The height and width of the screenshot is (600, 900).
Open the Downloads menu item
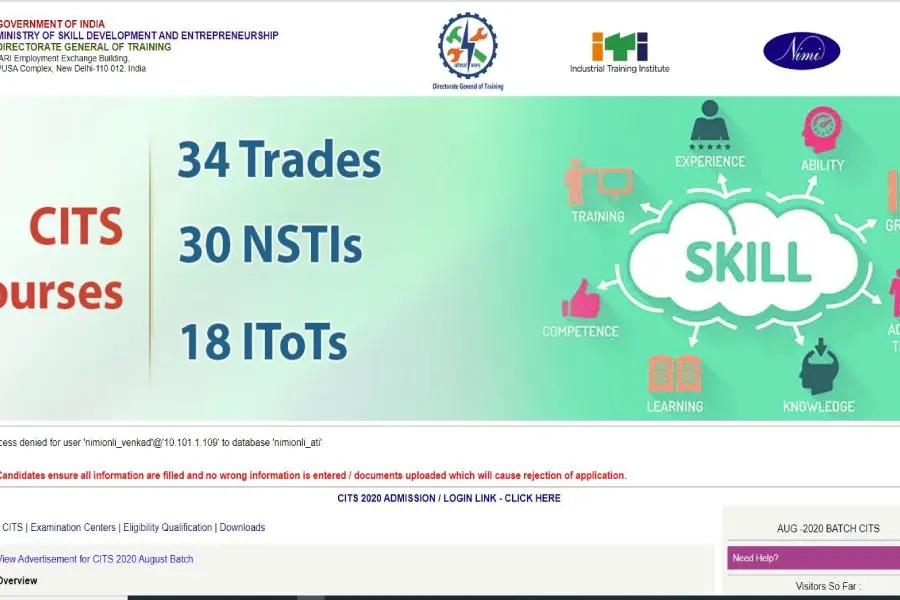click(x=242, y=527)
